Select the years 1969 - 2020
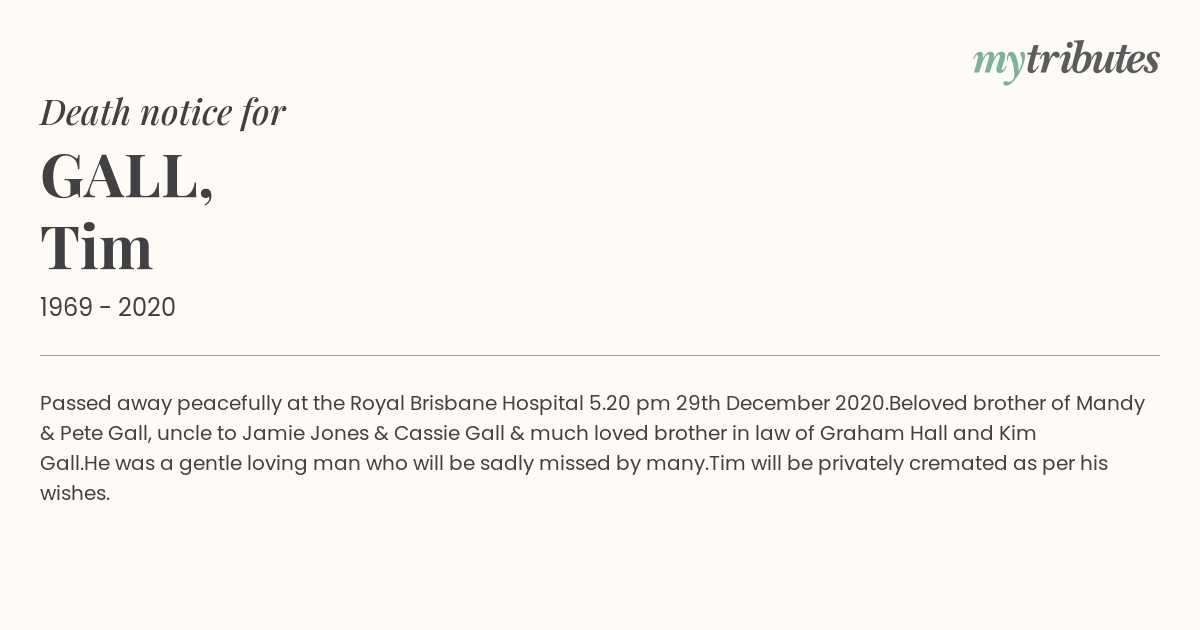The width and height of the screenshot is (1200, 630). point(108,308)
